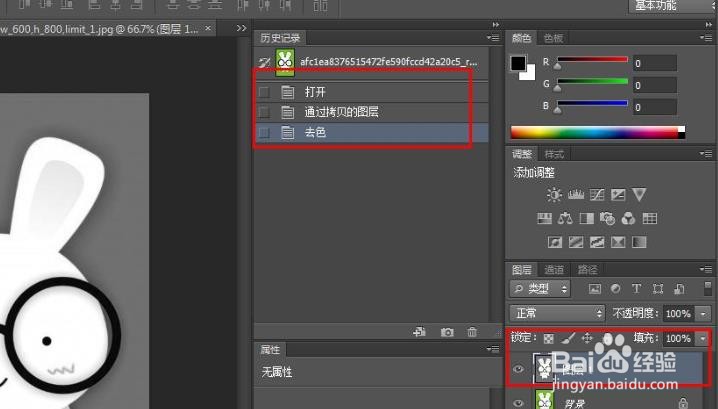This screenshot has width=718, height=409.
Task: Filter layers by shape layers icon
Action: tap(658, 289)
